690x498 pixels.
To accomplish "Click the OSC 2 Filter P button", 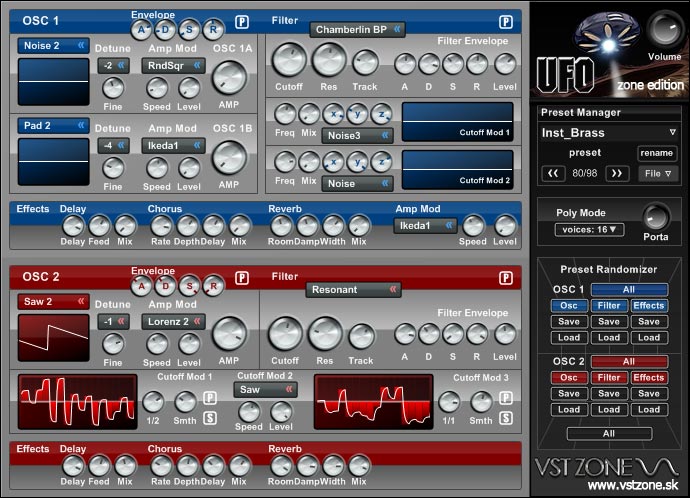I will click(x=506, y=278).
